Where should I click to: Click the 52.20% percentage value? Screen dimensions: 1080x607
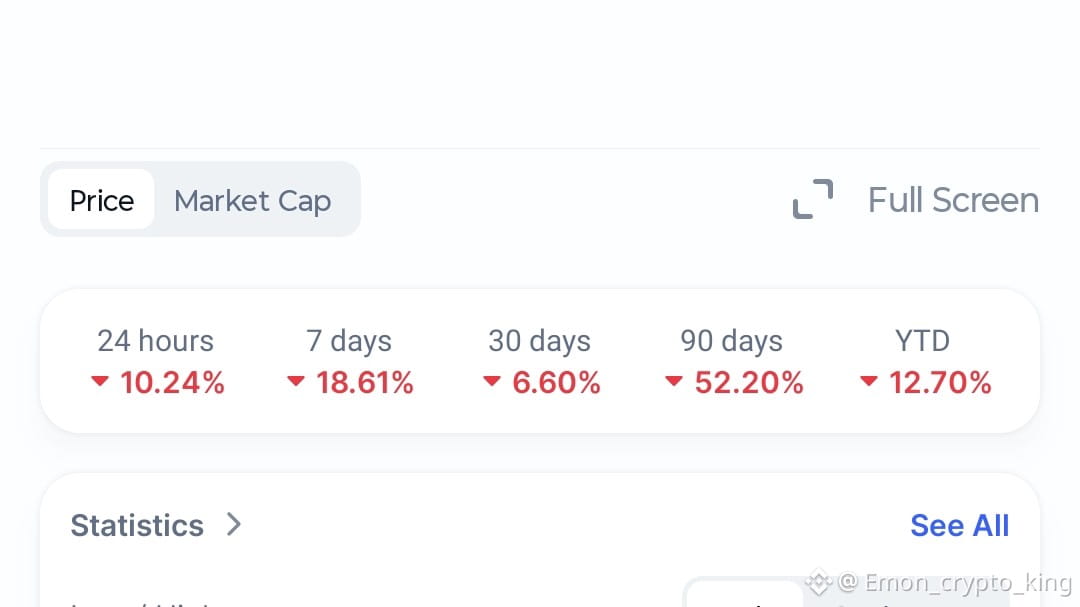click(x=749, y=382)
